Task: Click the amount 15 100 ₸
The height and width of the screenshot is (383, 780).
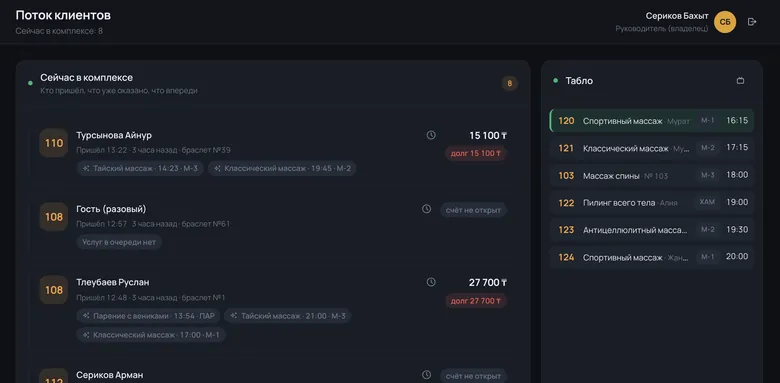Action: pos(488,135)
